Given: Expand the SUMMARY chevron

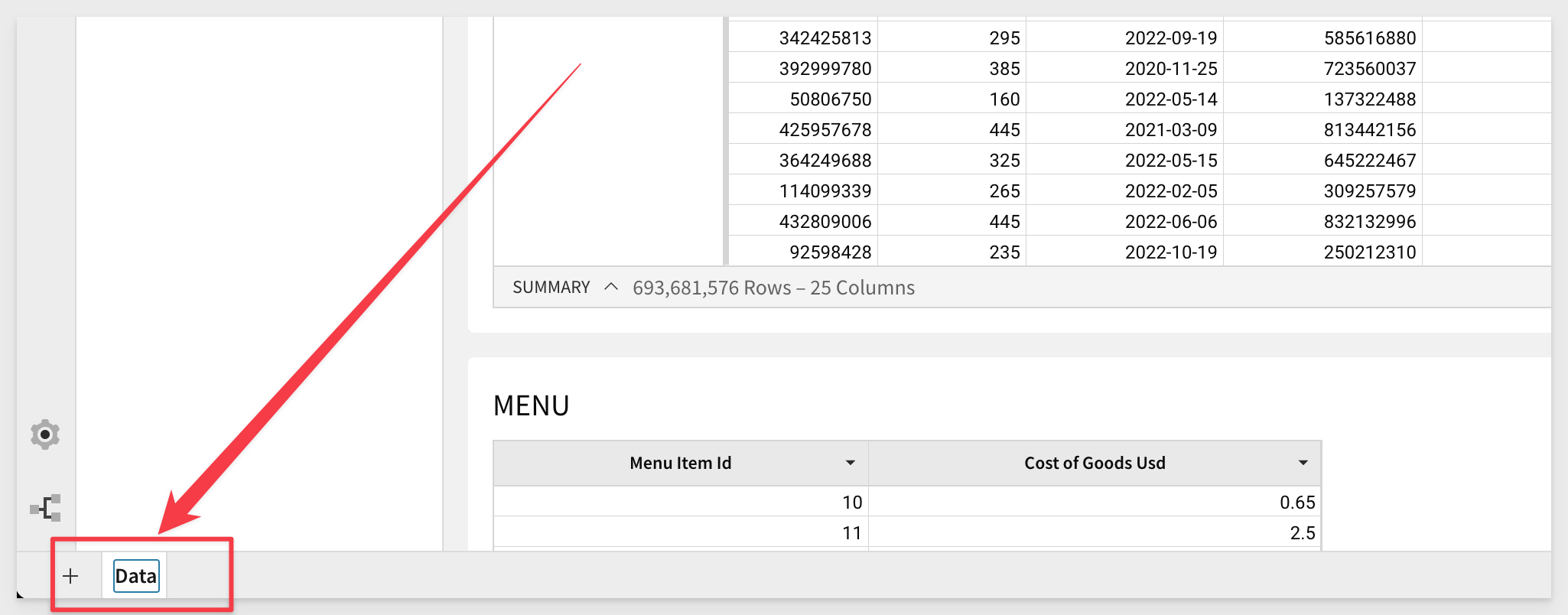Looking at the screenshot, I should pos(610,287).
